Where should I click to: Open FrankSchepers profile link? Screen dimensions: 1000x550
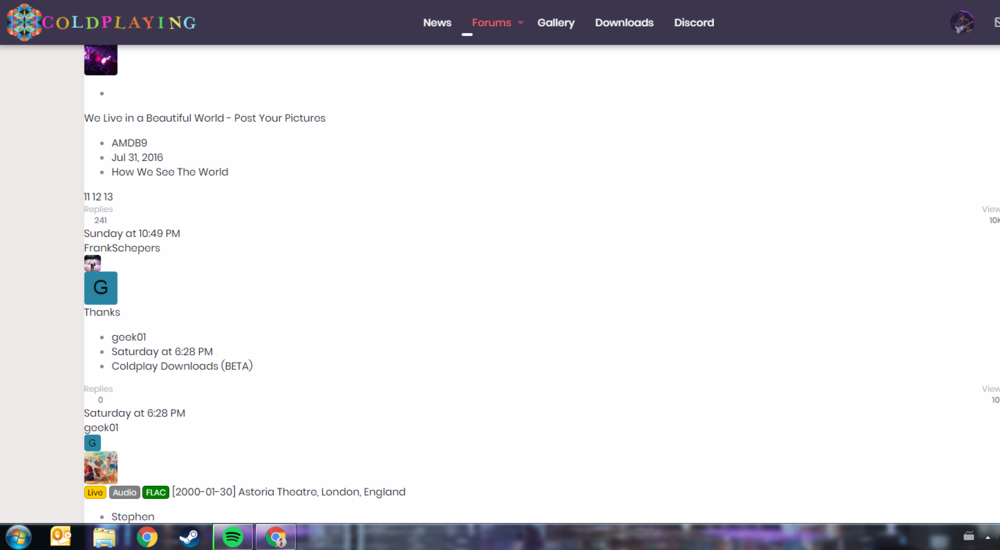click(x=122, y=248)
